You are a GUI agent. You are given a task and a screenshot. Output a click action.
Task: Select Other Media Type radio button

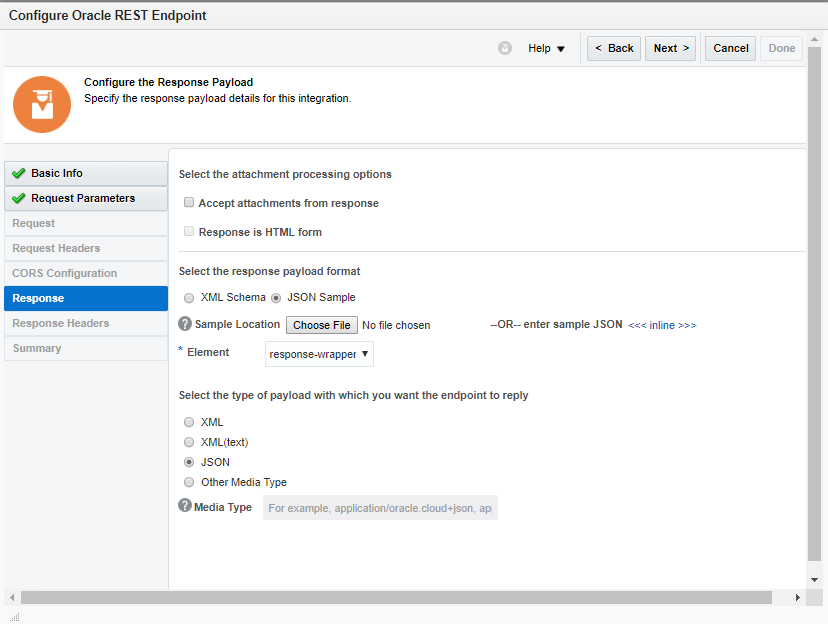tap(189, 482)
